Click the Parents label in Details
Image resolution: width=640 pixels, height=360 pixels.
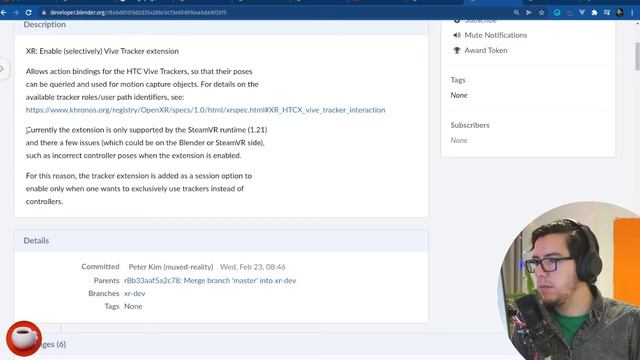(106, 280)
